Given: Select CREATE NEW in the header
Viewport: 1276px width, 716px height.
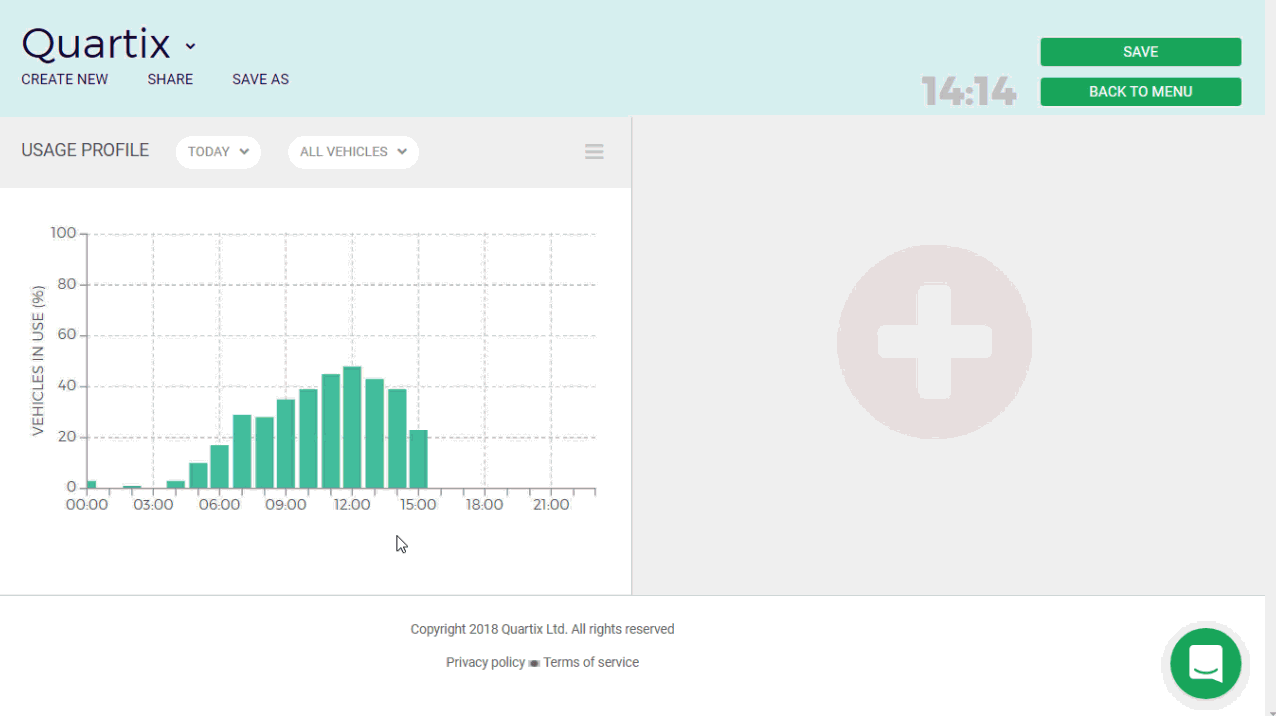Looking at the screenshot, I should coord(65,79).
